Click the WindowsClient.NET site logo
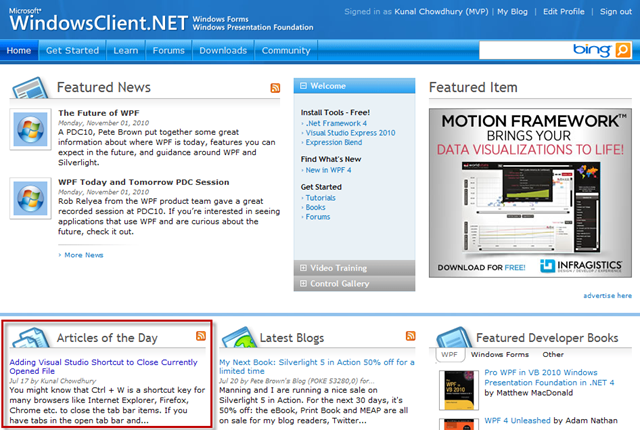Screen dimensions: 640x430 coord(98,20)
